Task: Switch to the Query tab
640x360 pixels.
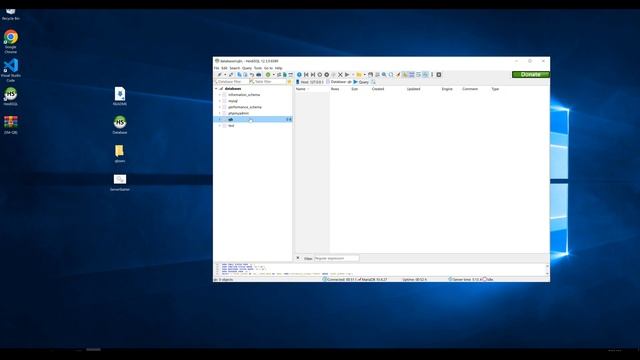Action: pos(361,82)
